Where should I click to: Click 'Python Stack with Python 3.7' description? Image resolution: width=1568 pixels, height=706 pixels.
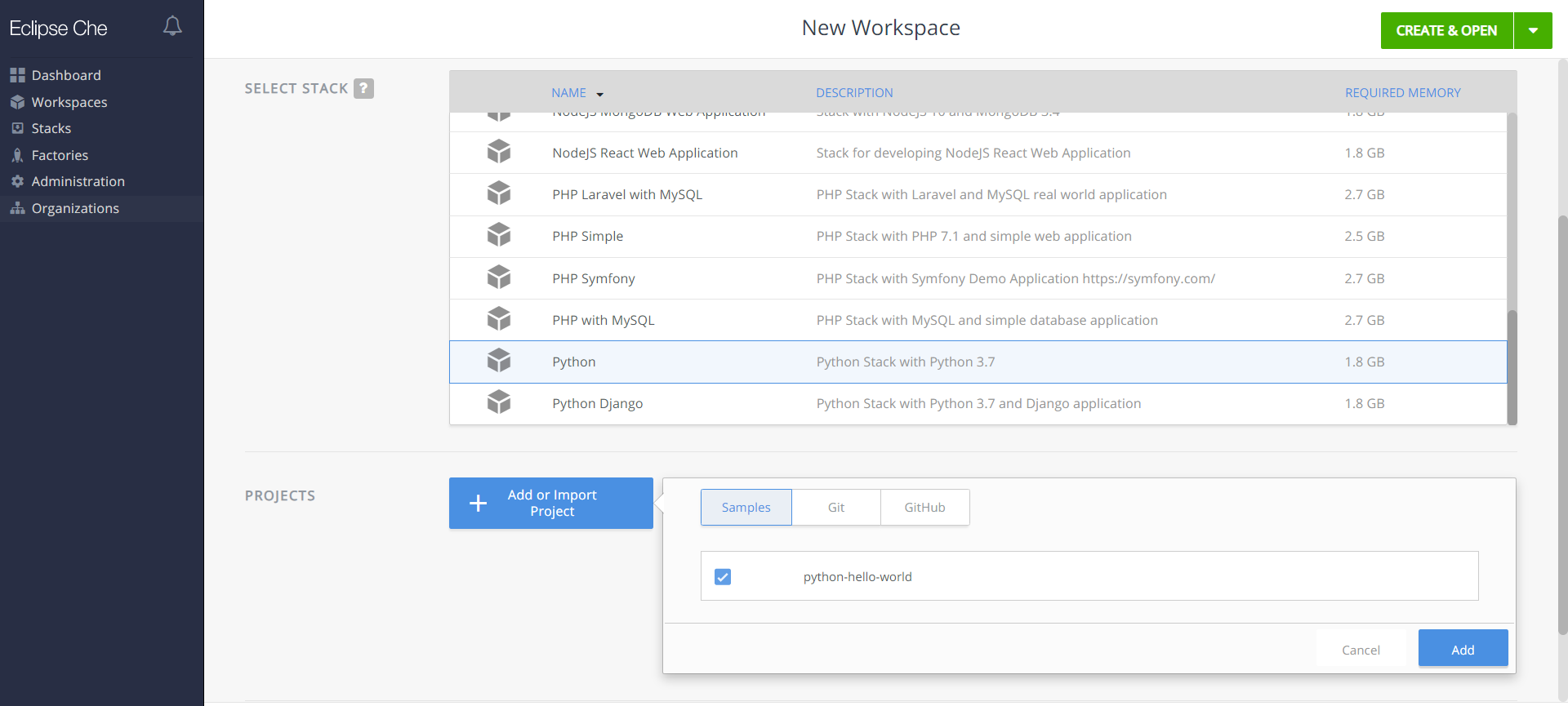point(905,362)
